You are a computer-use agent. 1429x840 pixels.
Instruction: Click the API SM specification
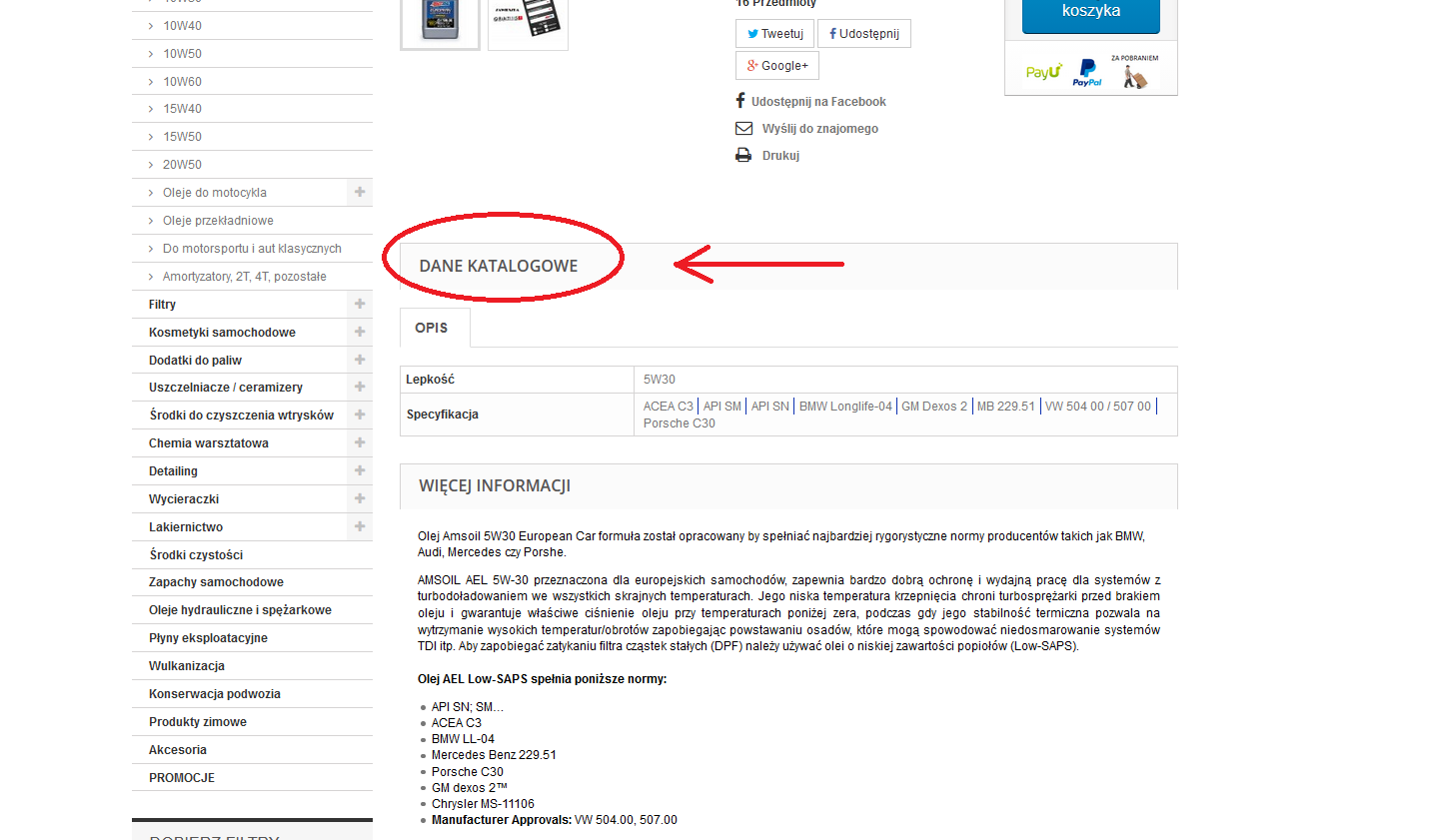point(722,407)
